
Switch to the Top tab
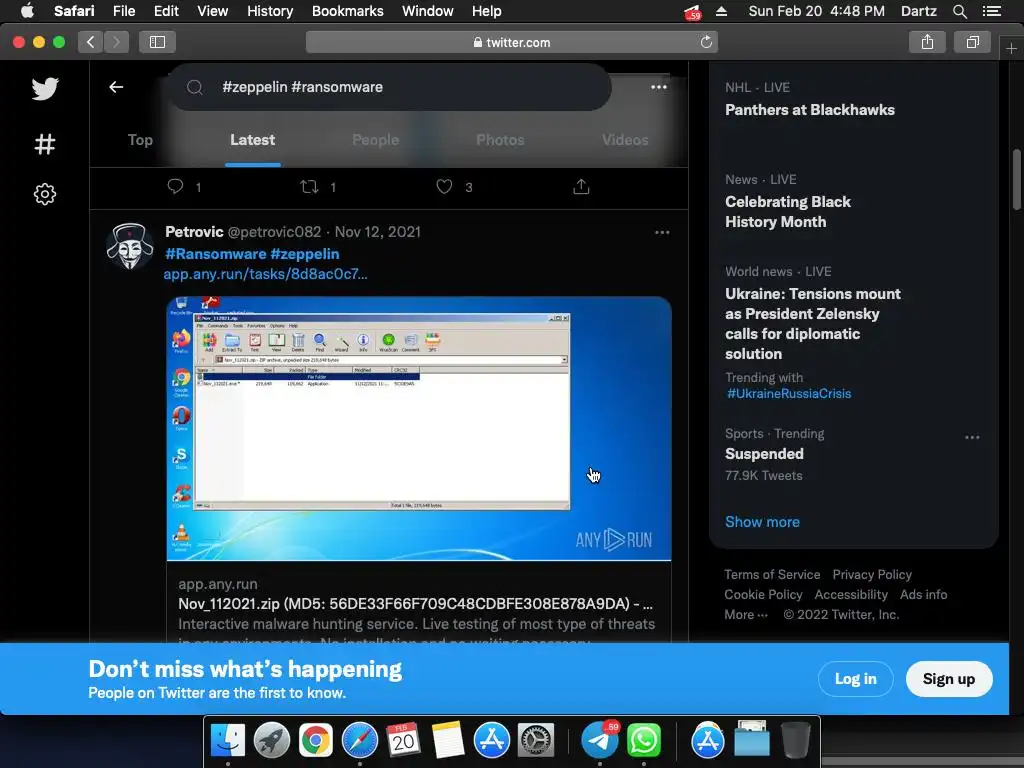tap(140, 140)
